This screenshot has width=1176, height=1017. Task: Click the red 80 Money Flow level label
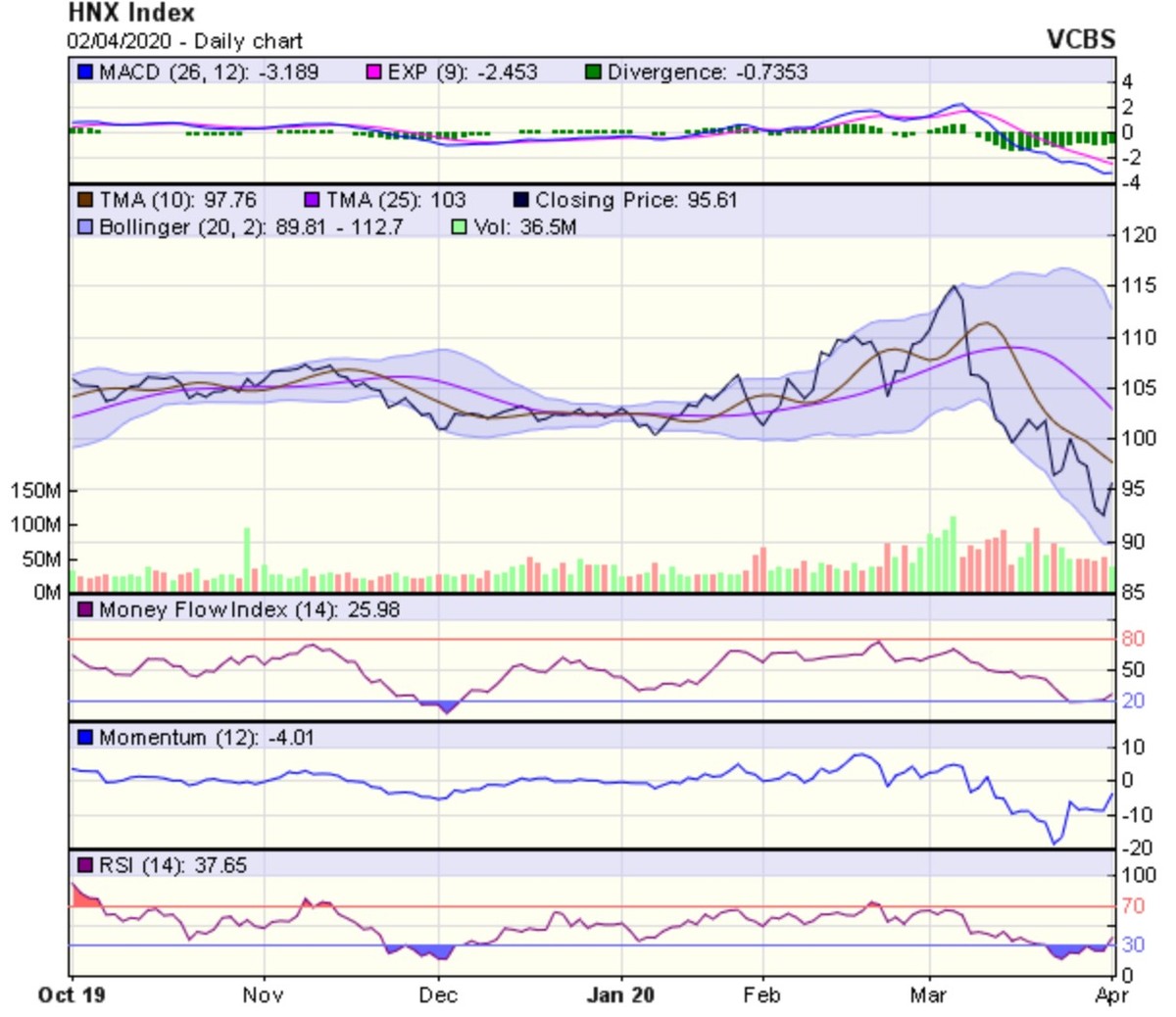1133,639
